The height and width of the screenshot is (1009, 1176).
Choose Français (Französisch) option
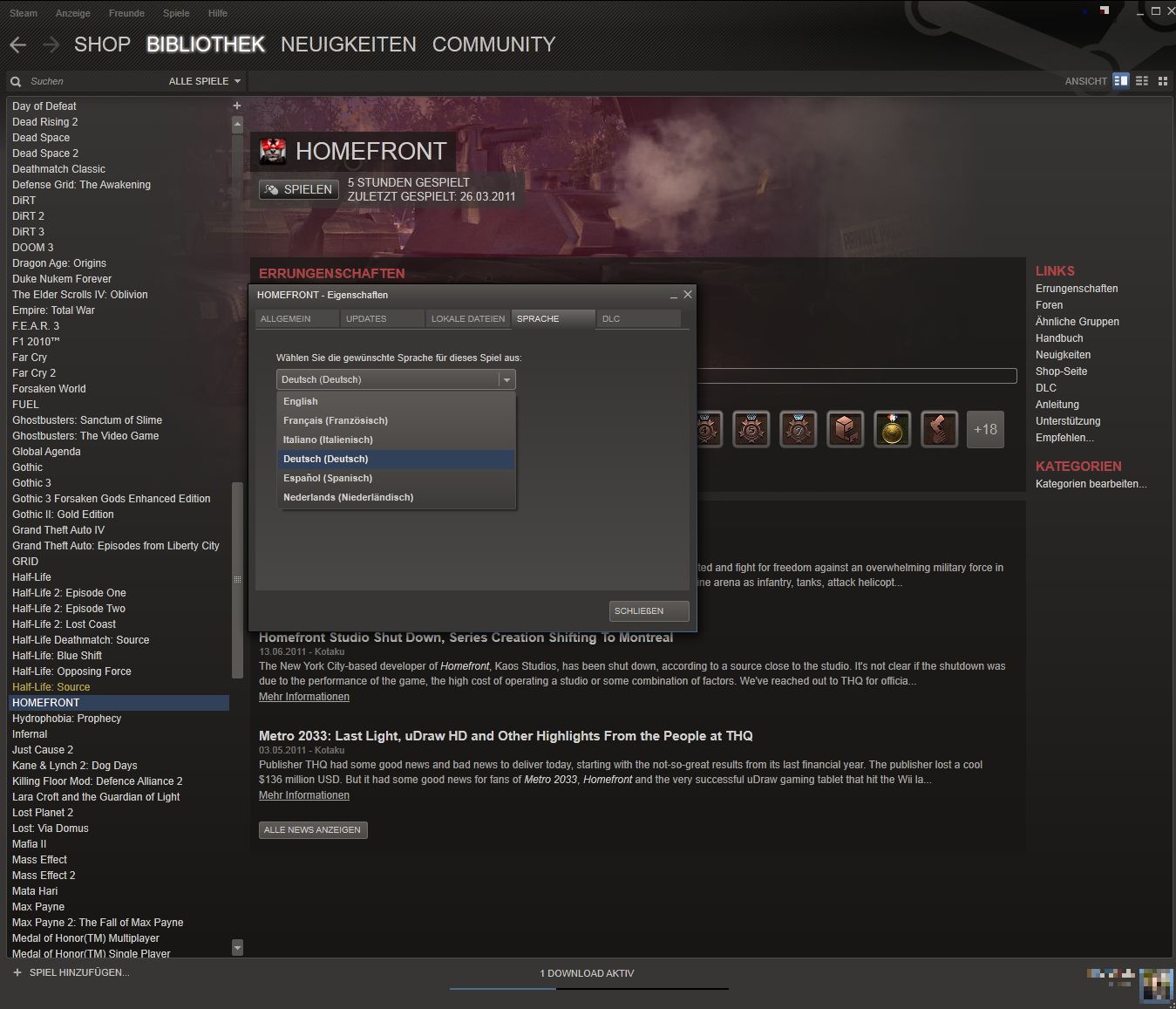(x=396, y=420)
